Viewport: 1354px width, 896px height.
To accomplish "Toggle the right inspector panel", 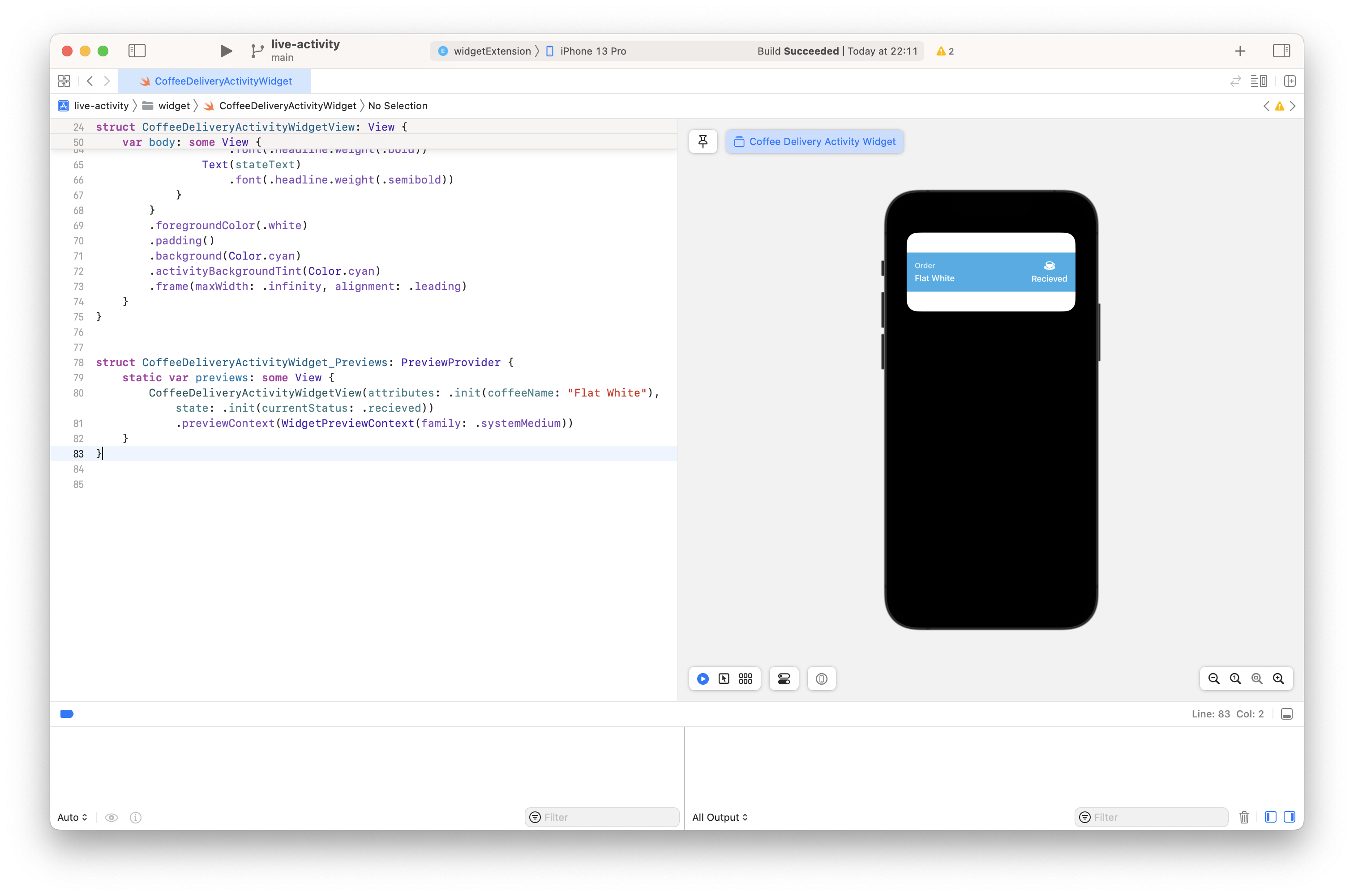I will pos(1281,51).
